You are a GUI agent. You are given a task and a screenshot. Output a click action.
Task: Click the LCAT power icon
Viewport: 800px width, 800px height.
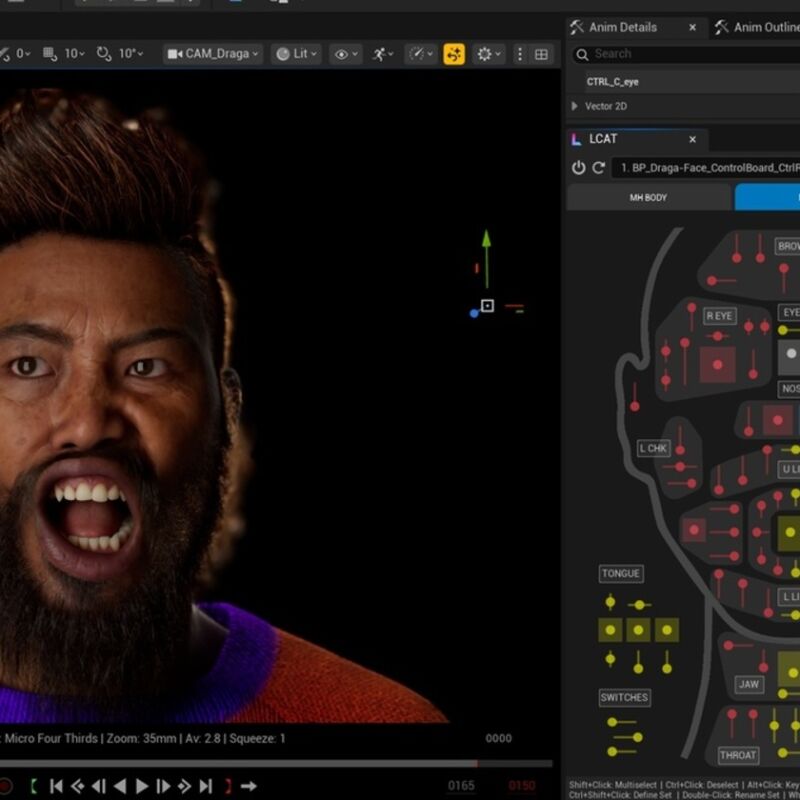(x=578, y=167)
